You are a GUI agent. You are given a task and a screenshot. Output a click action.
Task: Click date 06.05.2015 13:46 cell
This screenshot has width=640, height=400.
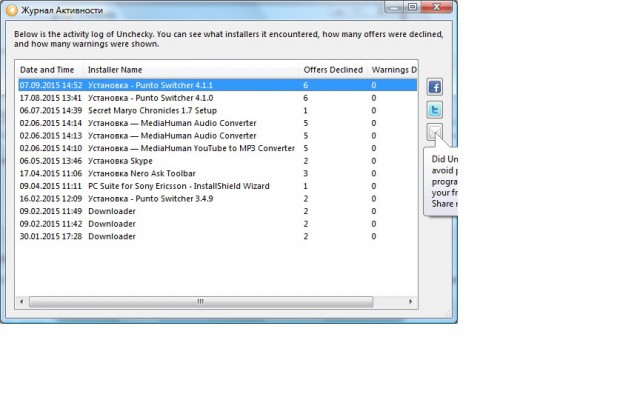51,161
